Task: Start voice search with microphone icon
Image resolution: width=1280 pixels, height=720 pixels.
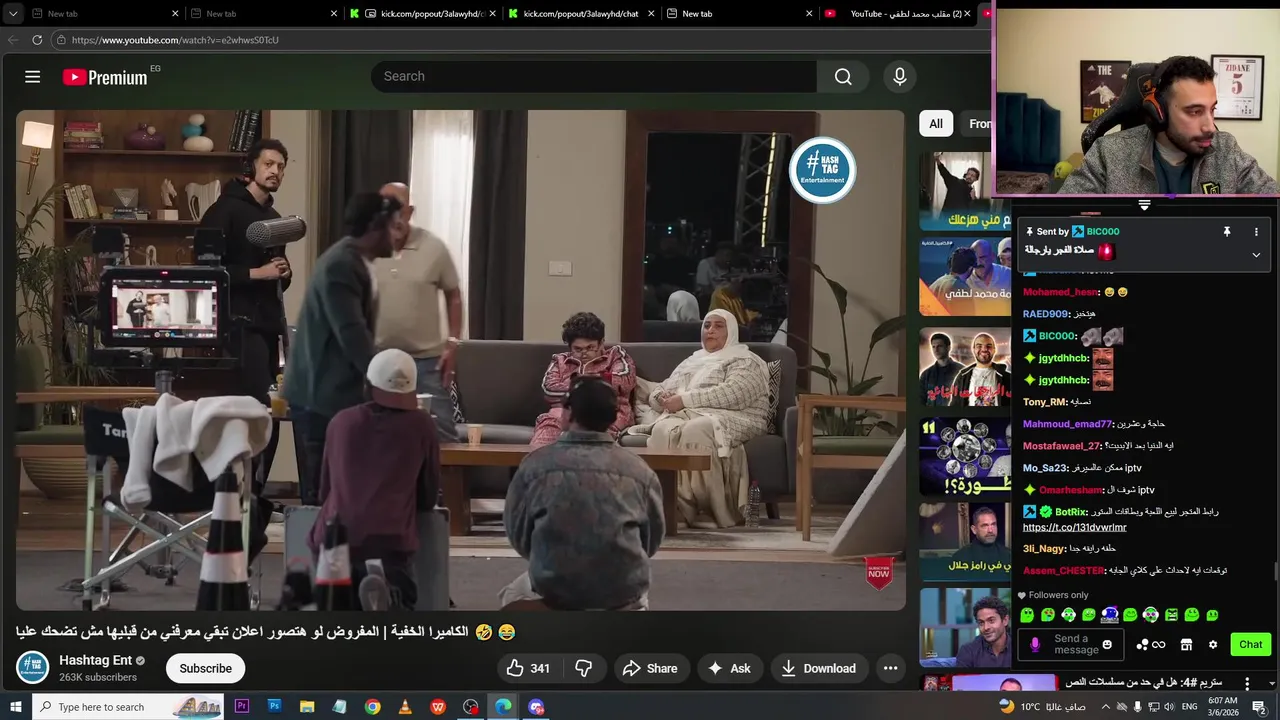Action: pos(900,77)
